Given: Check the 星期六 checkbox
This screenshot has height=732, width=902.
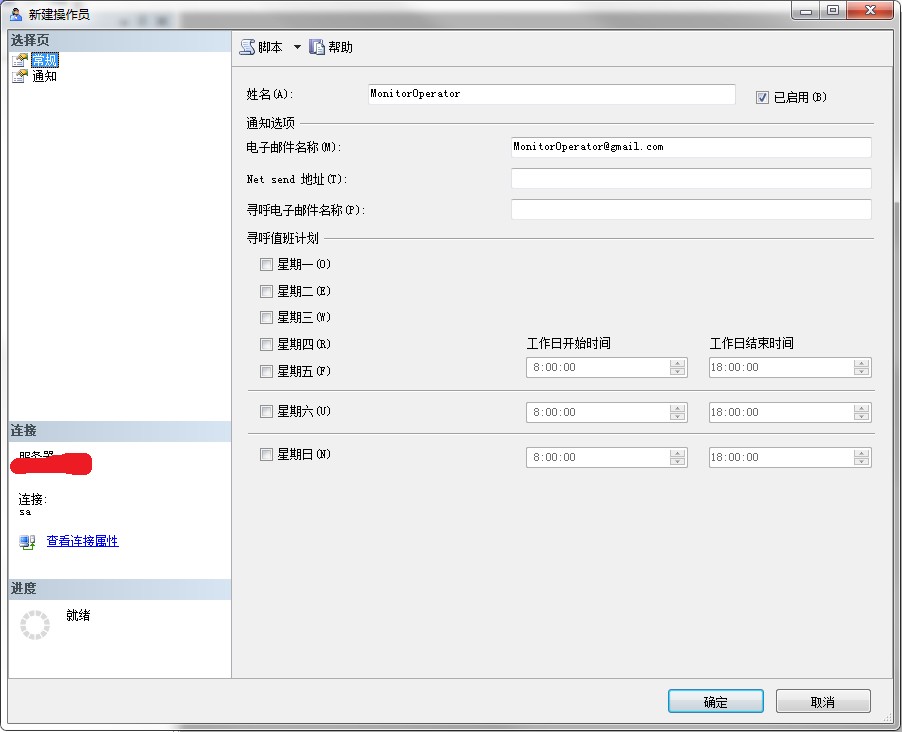Looking at the screenshot, I should pos(266,411).
